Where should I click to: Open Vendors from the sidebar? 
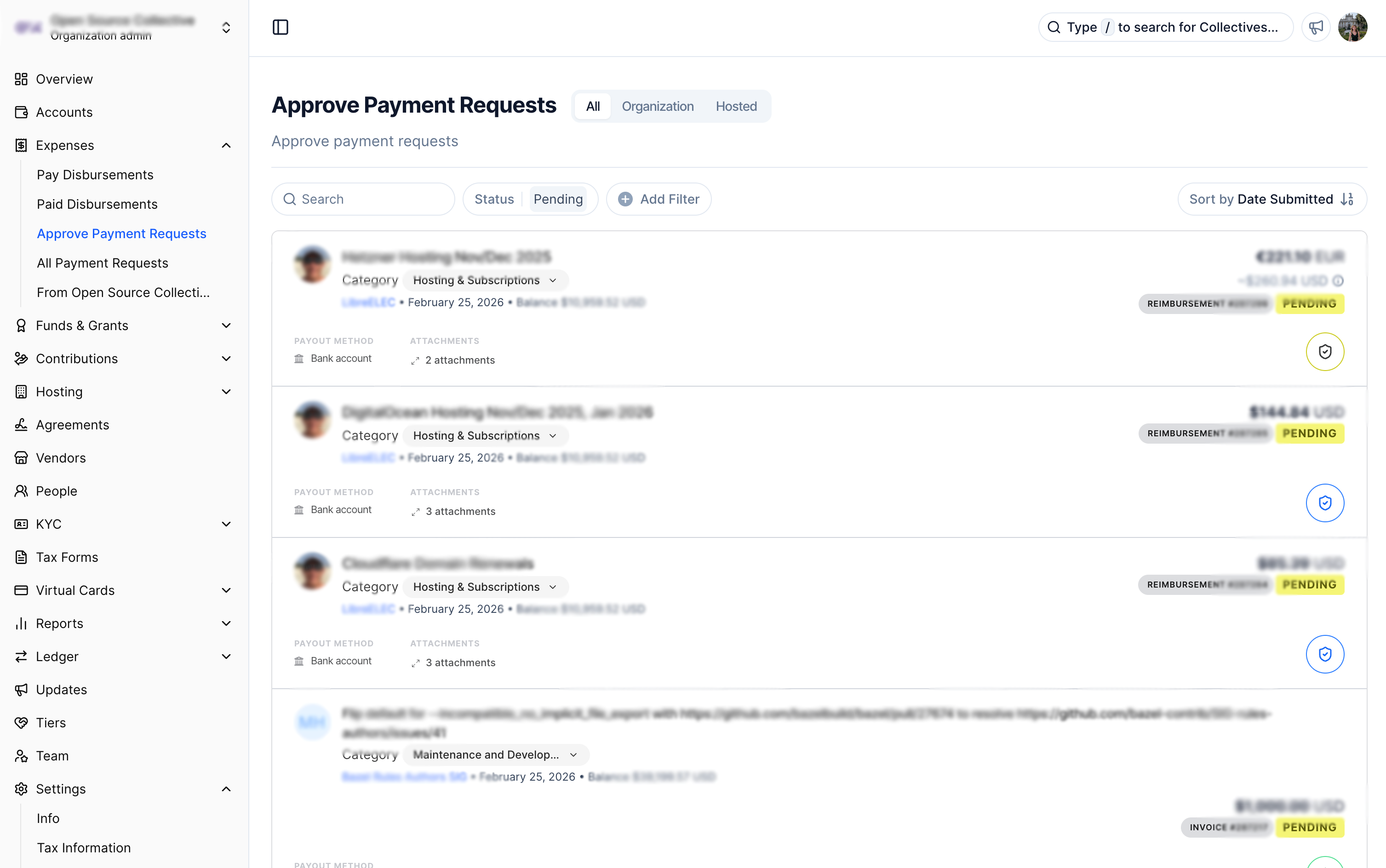(60, 457)
